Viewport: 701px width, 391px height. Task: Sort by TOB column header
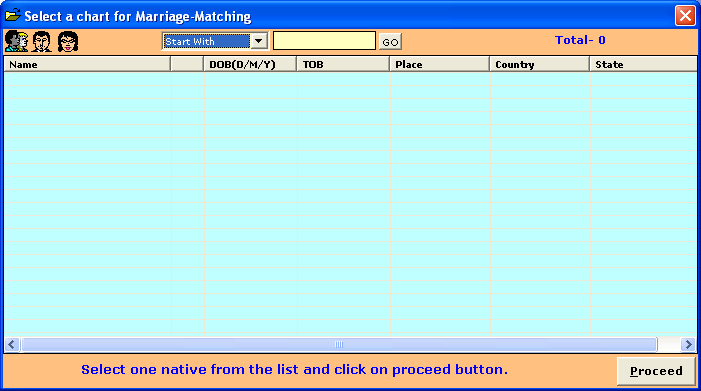[x=343, y=64]
